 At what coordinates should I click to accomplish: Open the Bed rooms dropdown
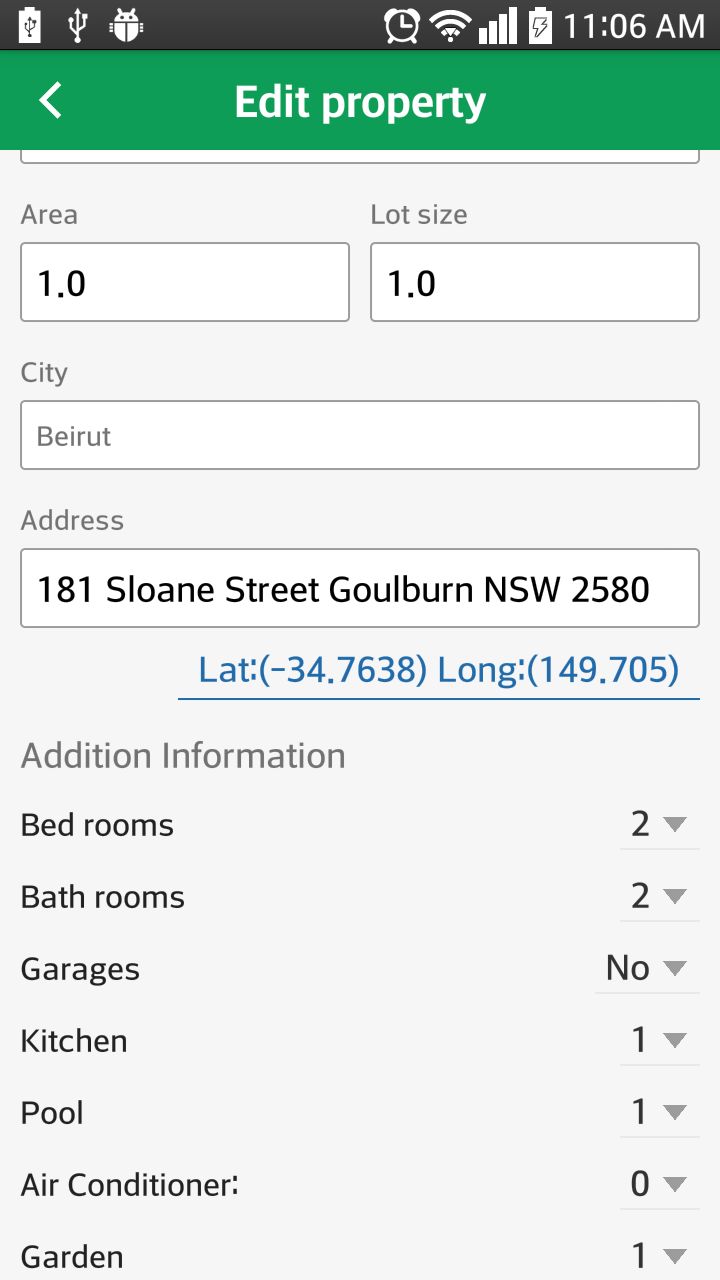tap(659, 824)
